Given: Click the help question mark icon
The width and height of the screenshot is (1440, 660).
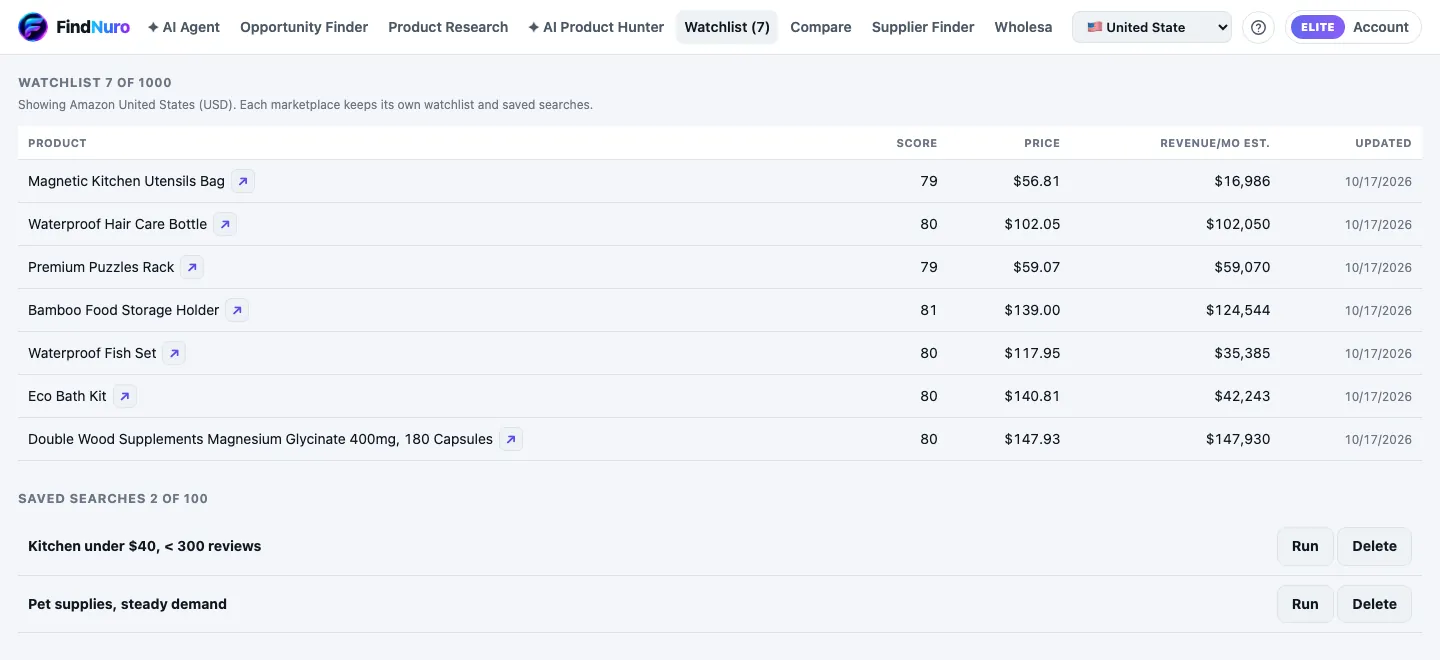Looking at the screenshot, I should [1258, 27].
